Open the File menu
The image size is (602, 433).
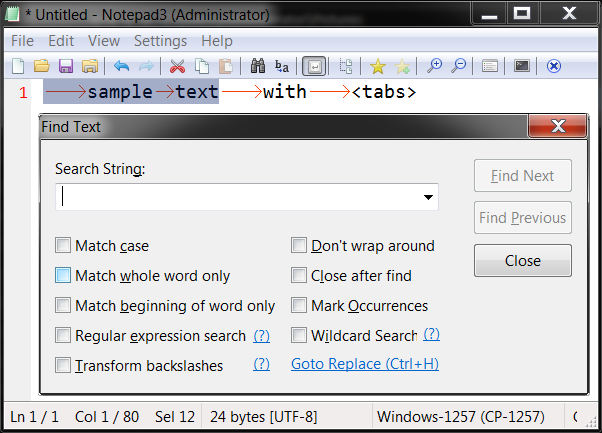click(22, 41)
